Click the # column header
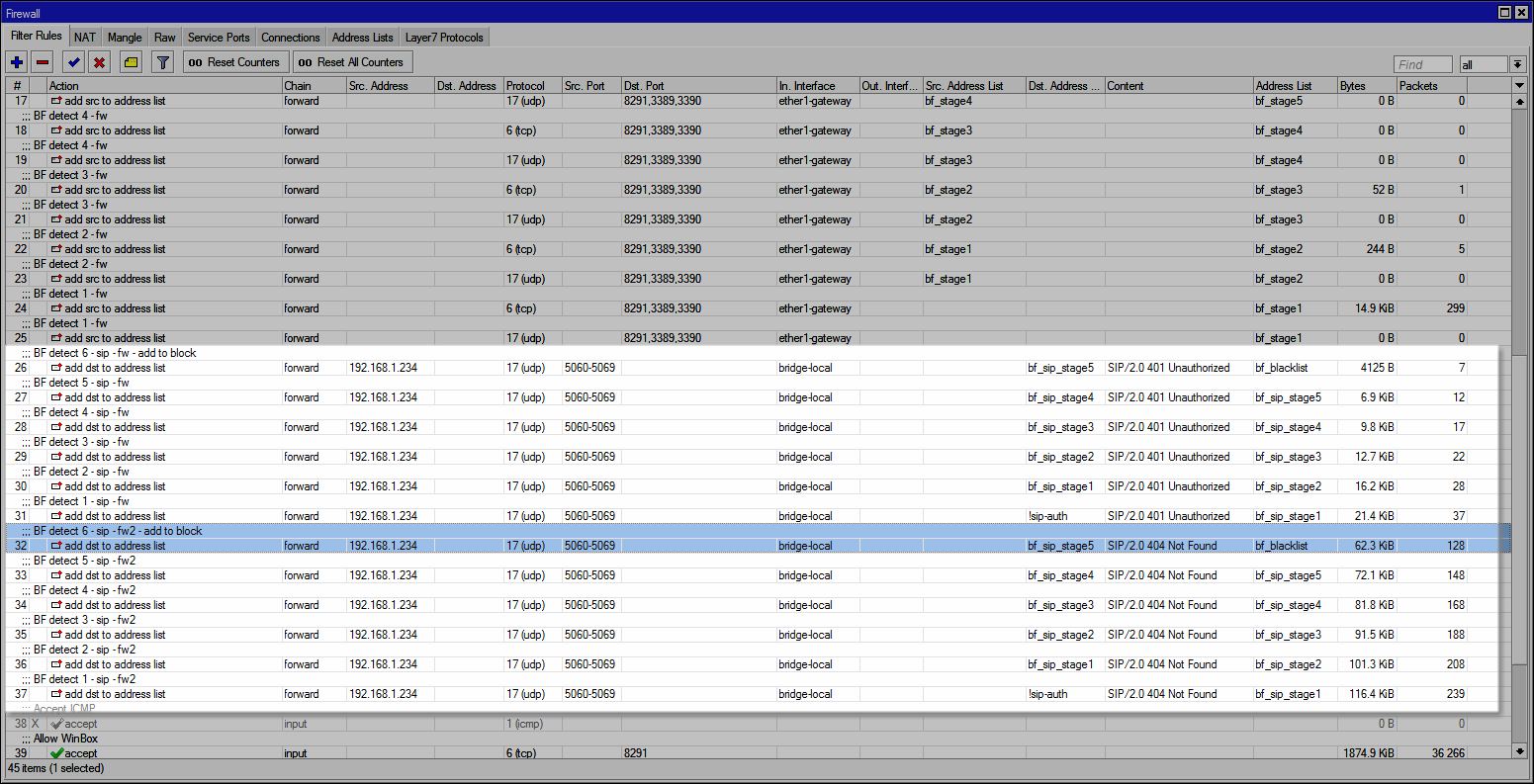 pyautogui.click(x=17, y=86)
